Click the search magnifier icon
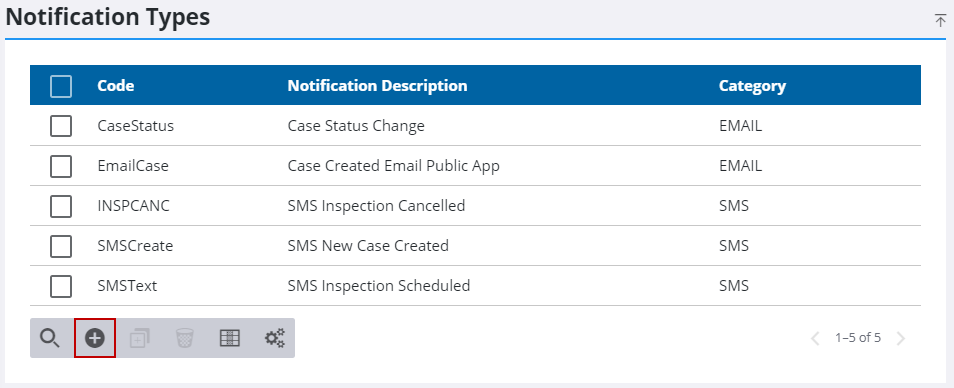This screenshot has height=388, width=954. click(50, 338)
